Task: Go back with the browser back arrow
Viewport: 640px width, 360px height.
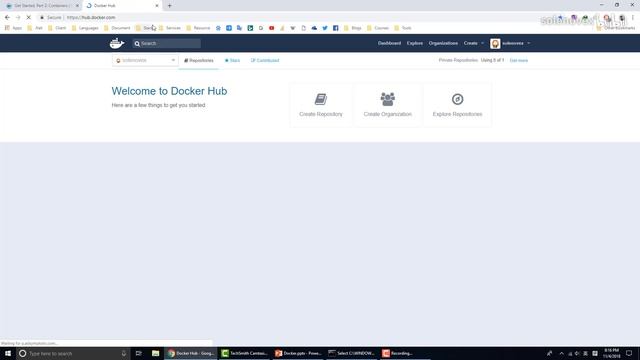Action: click(7, 18)
